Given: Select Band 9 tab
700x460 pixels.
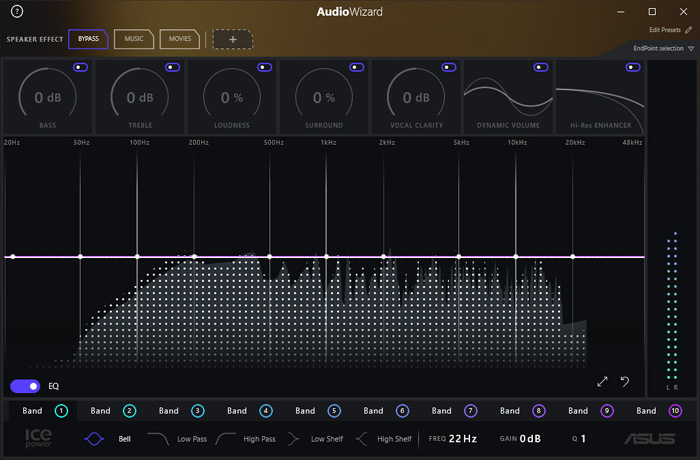Looking at the screenshot, I should [591, 411].
